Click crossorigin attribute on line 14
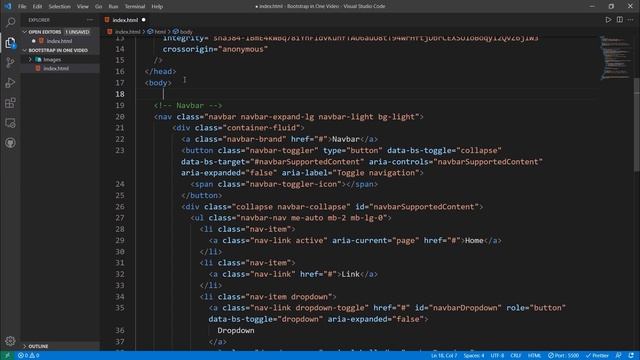This screenshot has height=360, width=640. click(188, 49)
